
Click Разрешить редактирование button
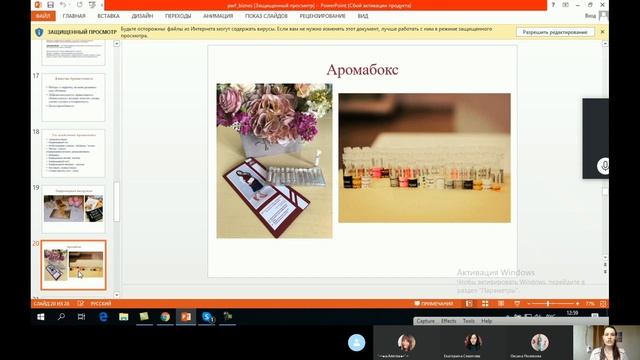point(555,32)
